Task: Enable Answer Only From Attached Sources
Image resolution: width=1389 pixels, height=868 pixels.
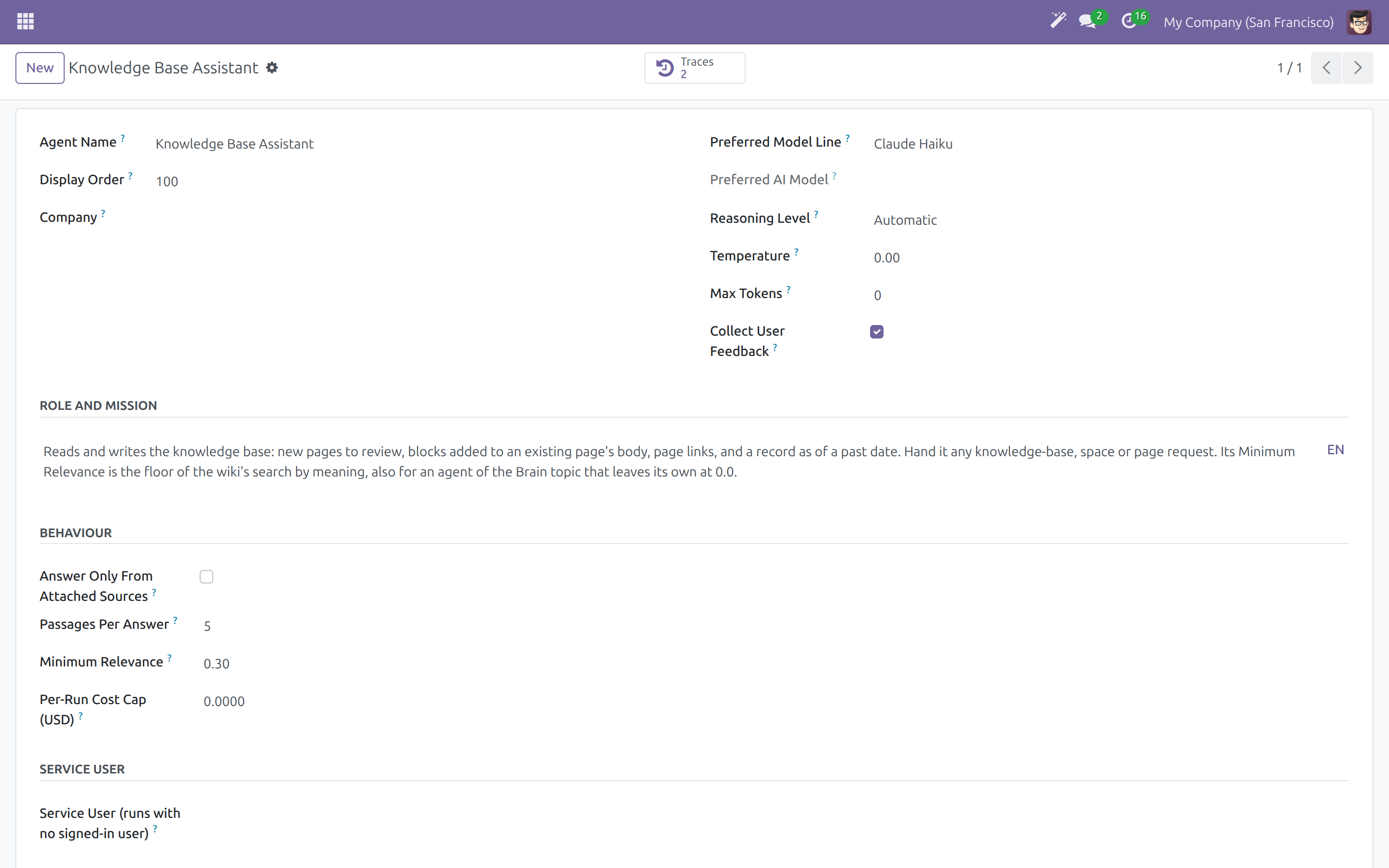Action: click(206, 576)
